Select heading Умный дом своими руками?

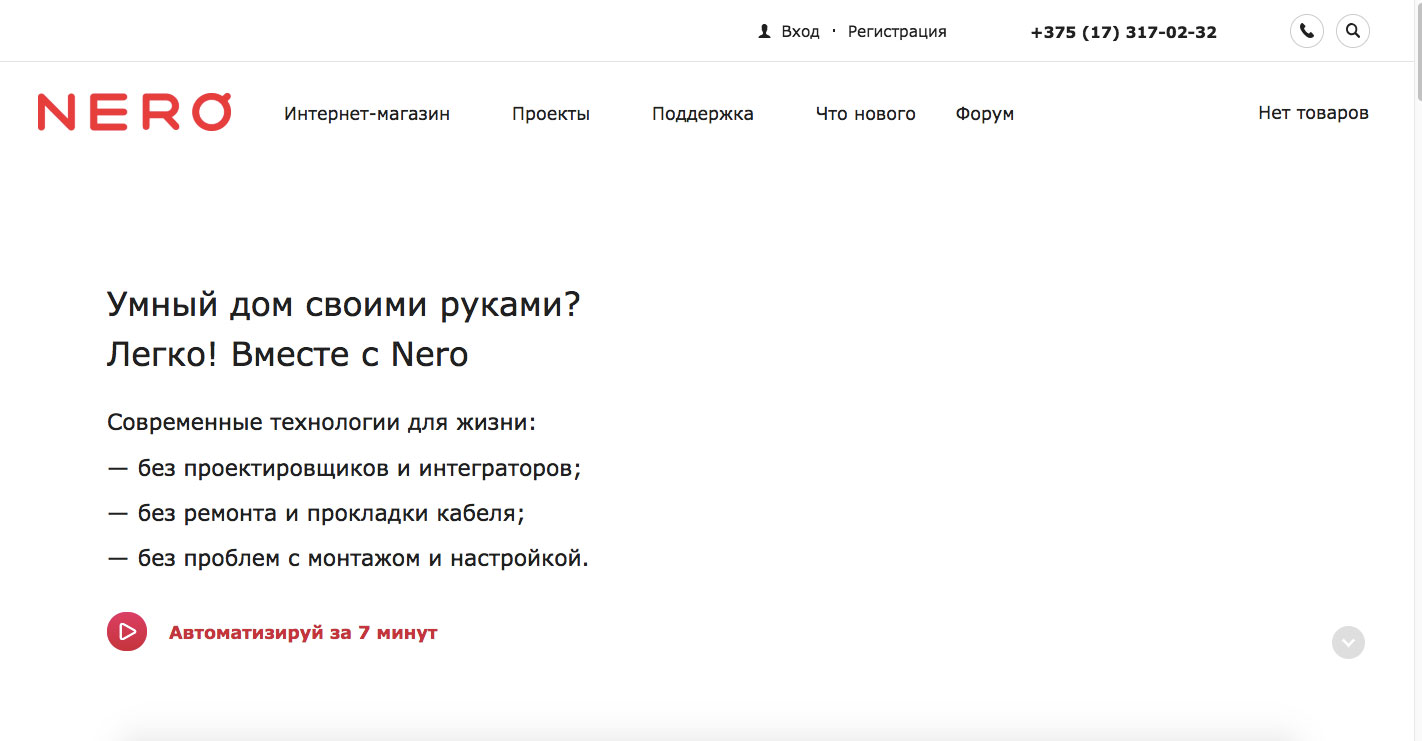click(x=344, y=304)
